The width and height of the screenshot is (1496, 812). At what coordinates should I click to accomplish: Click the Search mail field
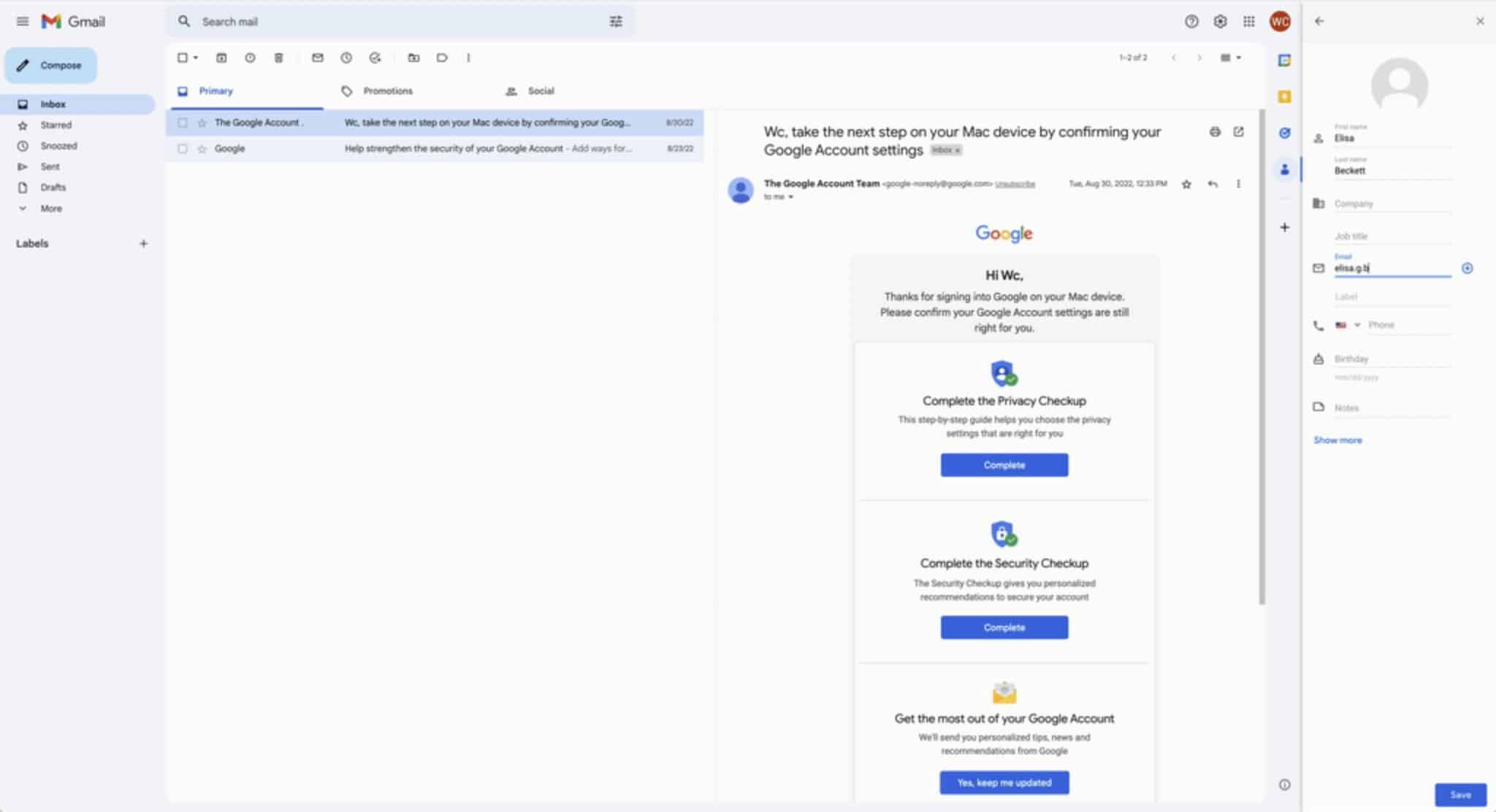[402, 22]
